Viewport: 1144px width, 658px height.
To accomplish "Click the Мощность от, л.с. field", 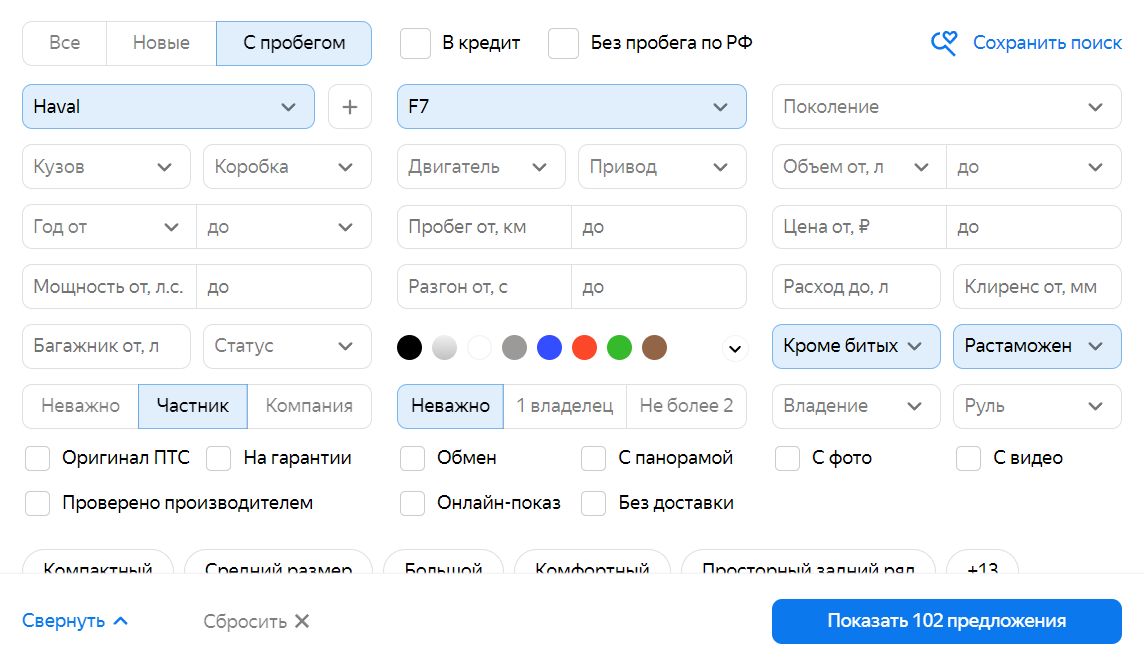I will [109, 287].
